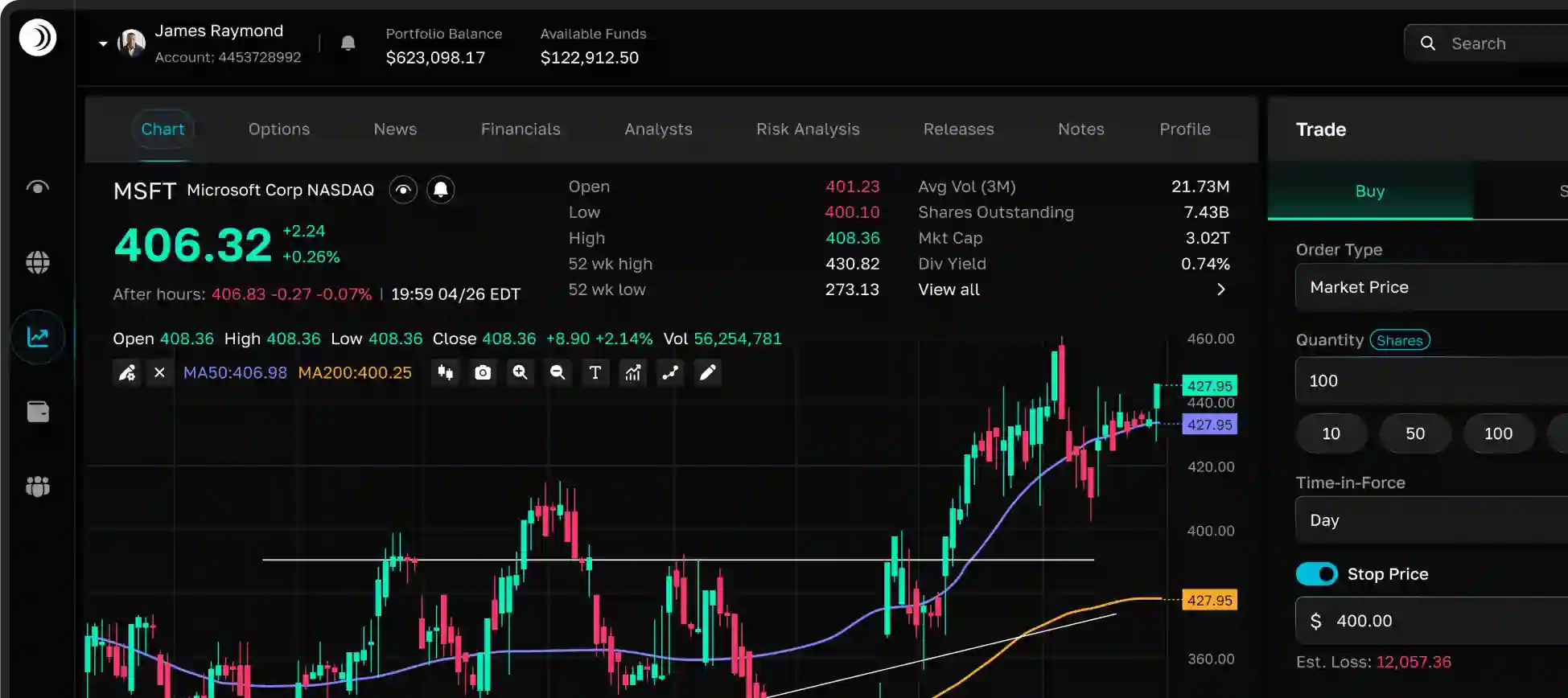Choose the 100 quantity preset button
This screenshot has width=1568, height=698.
[x=1498, y=433]
